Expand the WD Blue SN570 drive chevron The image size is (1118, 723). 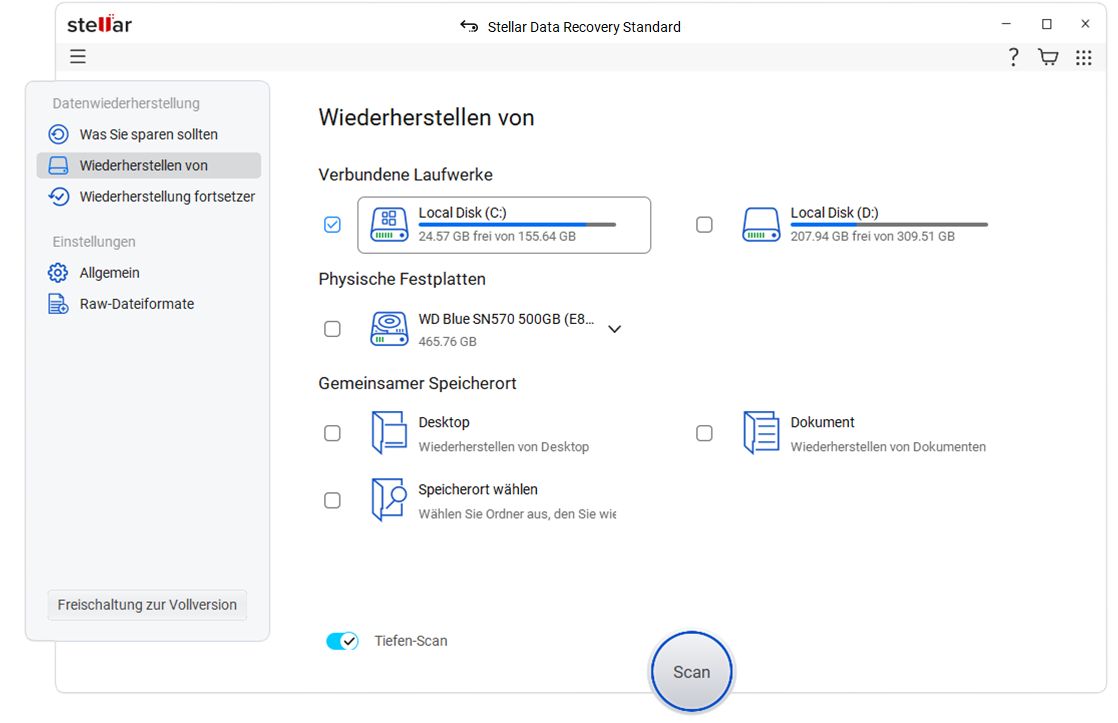tap(614, 328)
